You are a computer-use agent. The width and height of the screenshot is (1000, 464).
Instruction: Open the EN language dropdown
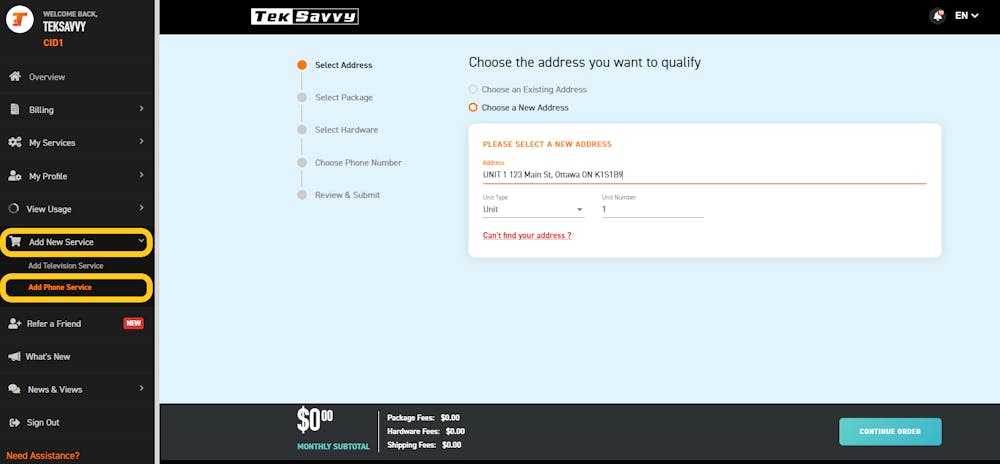(966, 16)
